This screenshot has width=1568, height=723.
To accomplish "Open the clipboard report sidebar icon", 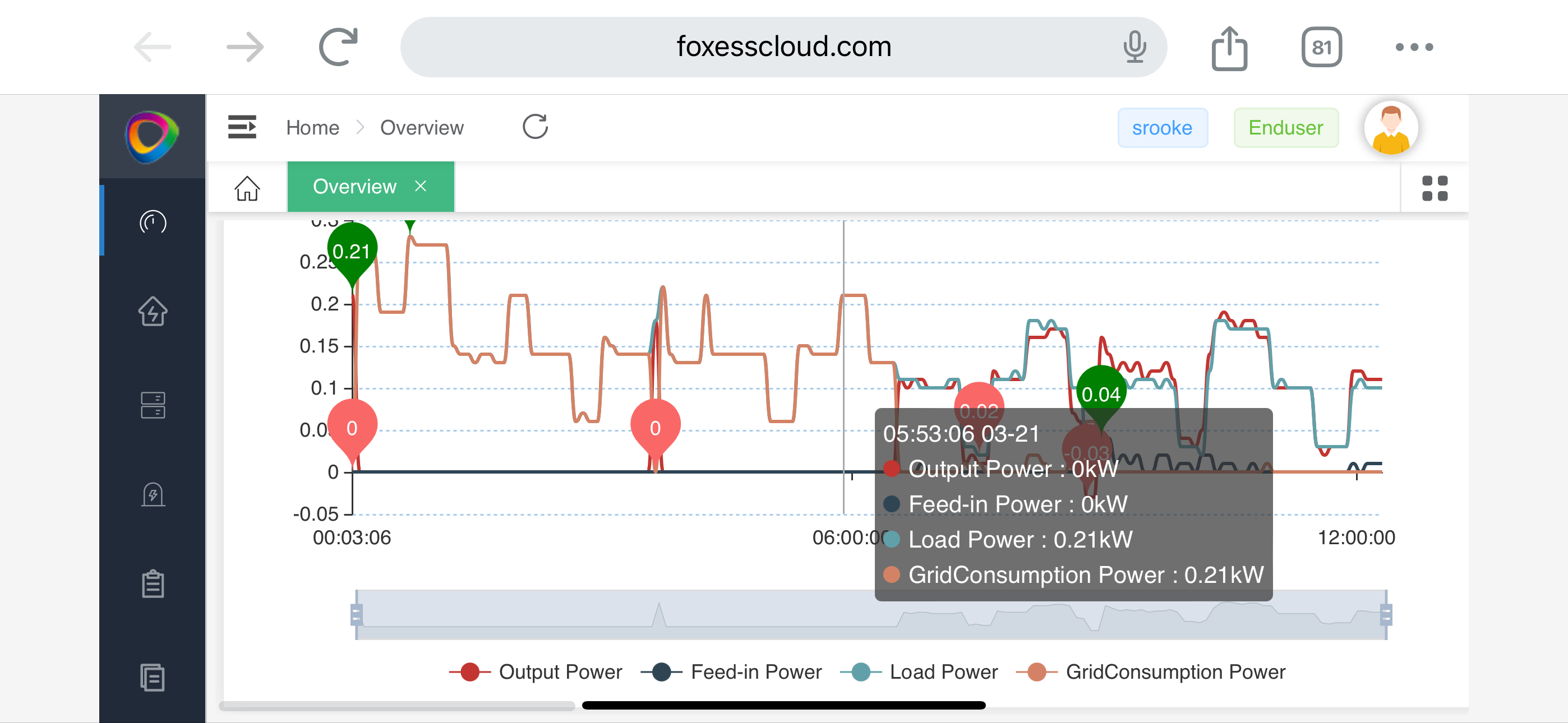I will (x=152, y=584).
